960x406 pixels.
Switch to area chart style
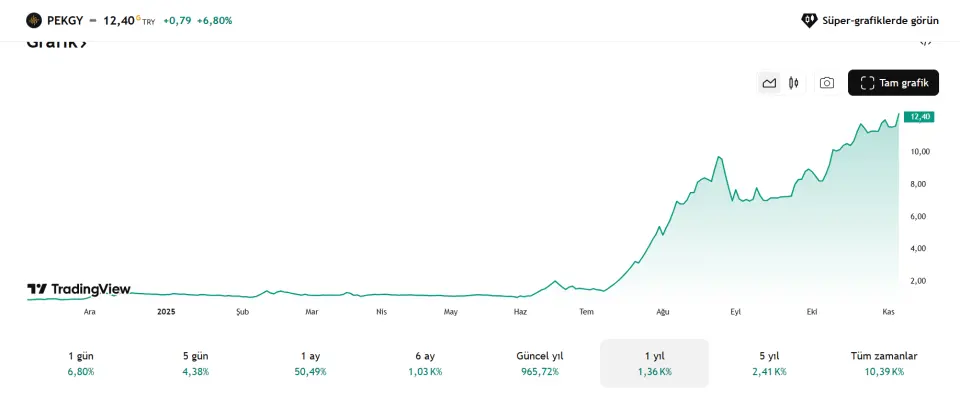tap(769, 83)
